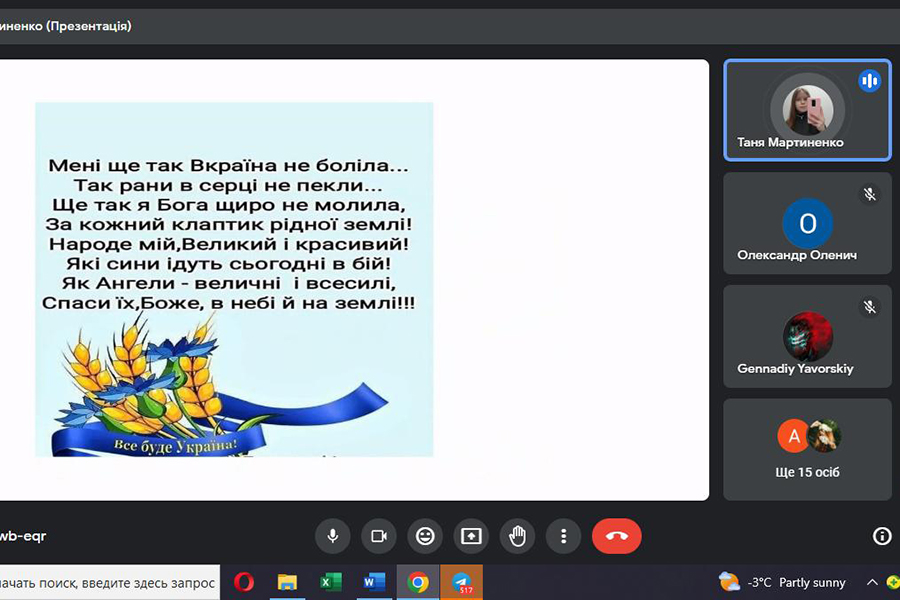Image resolution: width=900 pixels, height=600 pixels.
Task: Open the meeting details info icon
Action: (x=882, y=536)
